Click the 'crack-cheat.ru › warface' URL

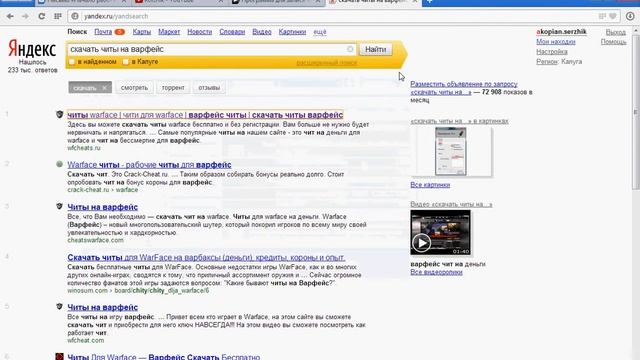(102, 190)
